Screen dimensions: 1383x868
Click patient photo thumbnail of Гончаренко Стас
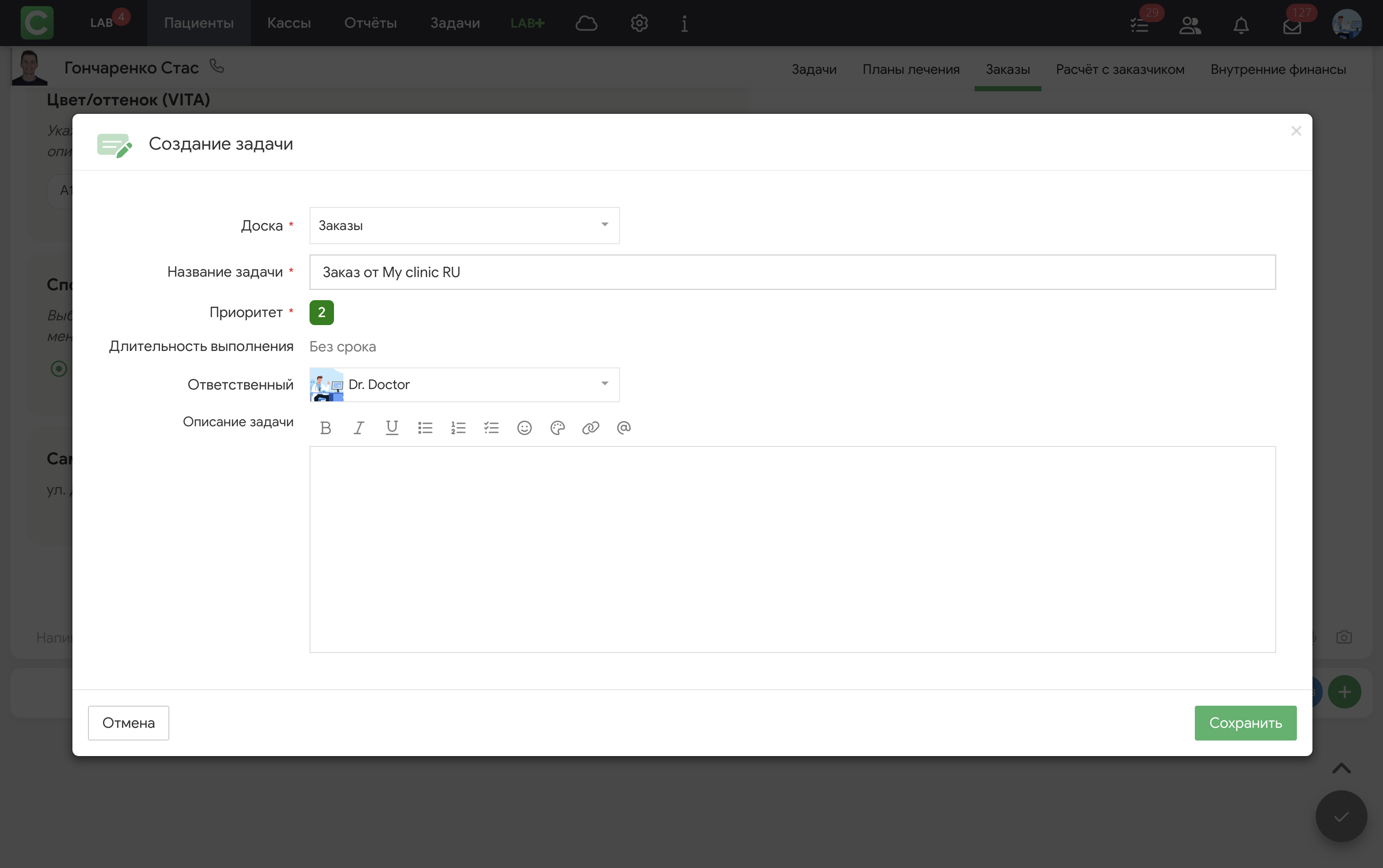[x=29, y=67]
